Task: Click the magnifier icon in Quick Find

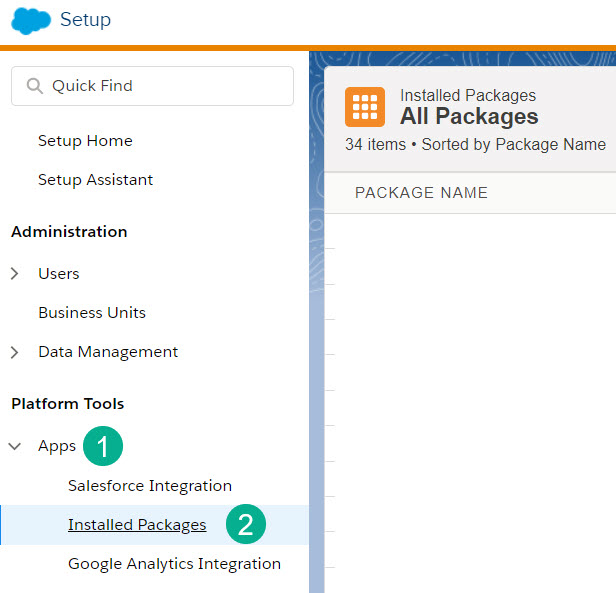Action: [36, 86]
